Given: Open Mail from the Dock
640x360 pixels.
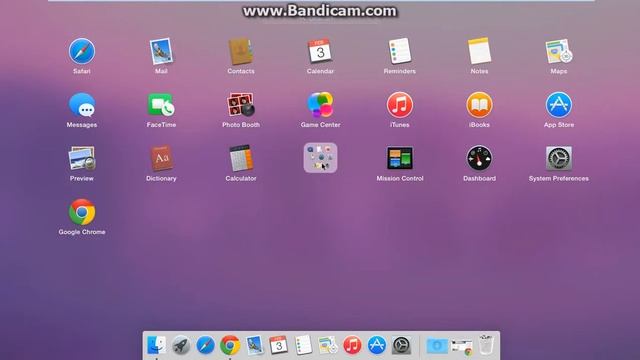Looking at the screenshot, I should pos(254,345).
